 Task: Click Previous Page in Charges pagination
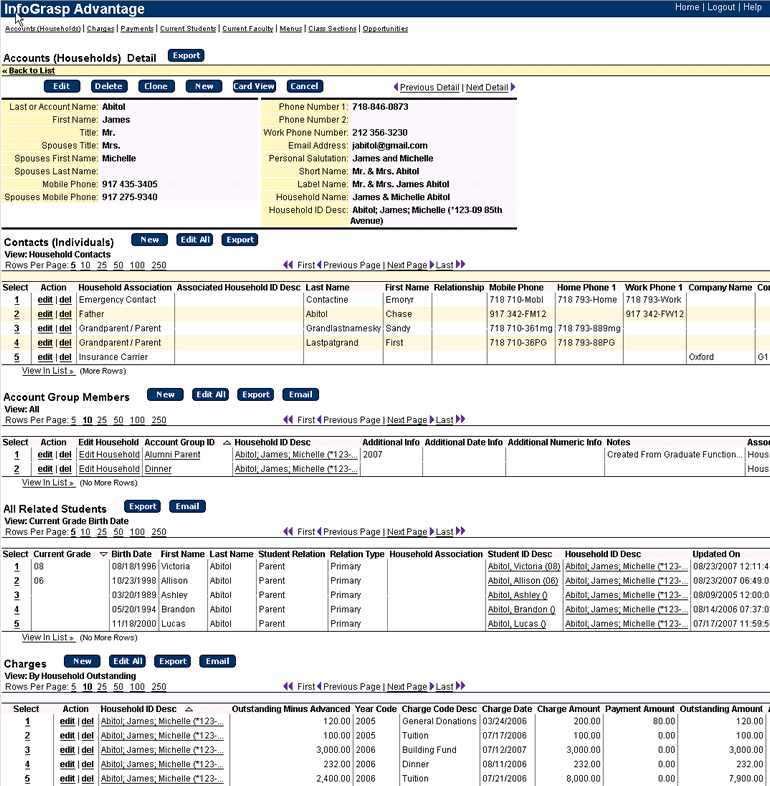coord(351,686)
